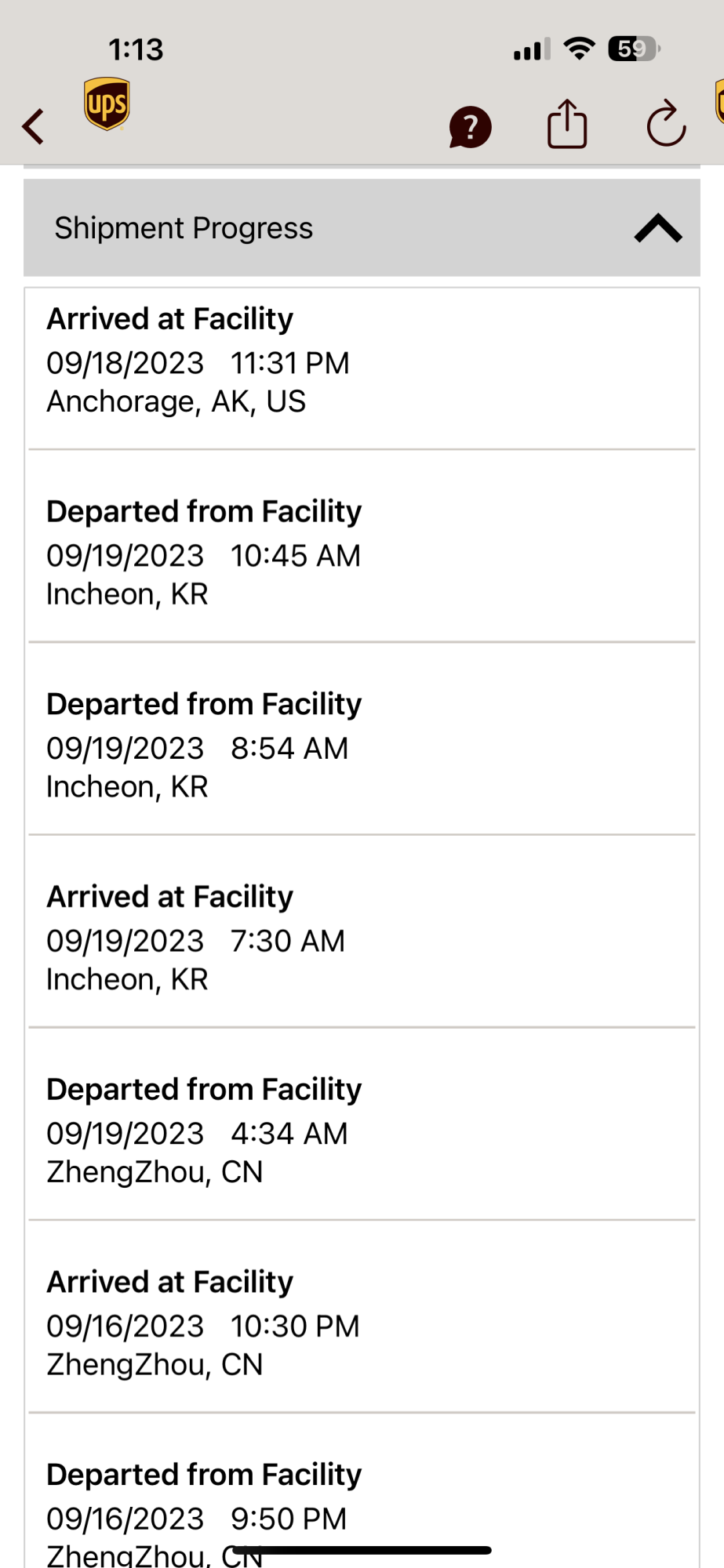
Task: Select the Incheon 8:54 AM departure entry
Action: pyautogui.click(x=361, y=745)
